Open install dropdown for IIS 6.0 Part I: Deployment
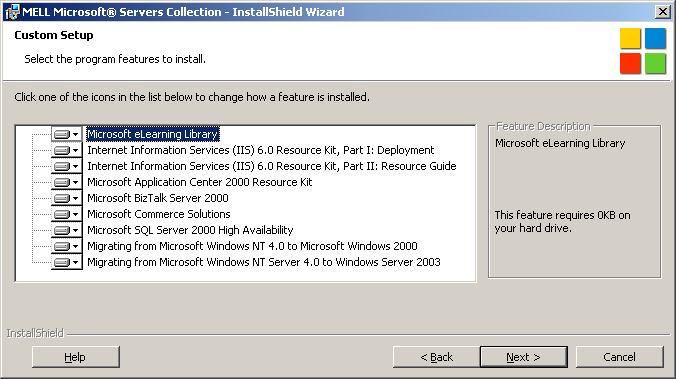 [x=66, y=150]
